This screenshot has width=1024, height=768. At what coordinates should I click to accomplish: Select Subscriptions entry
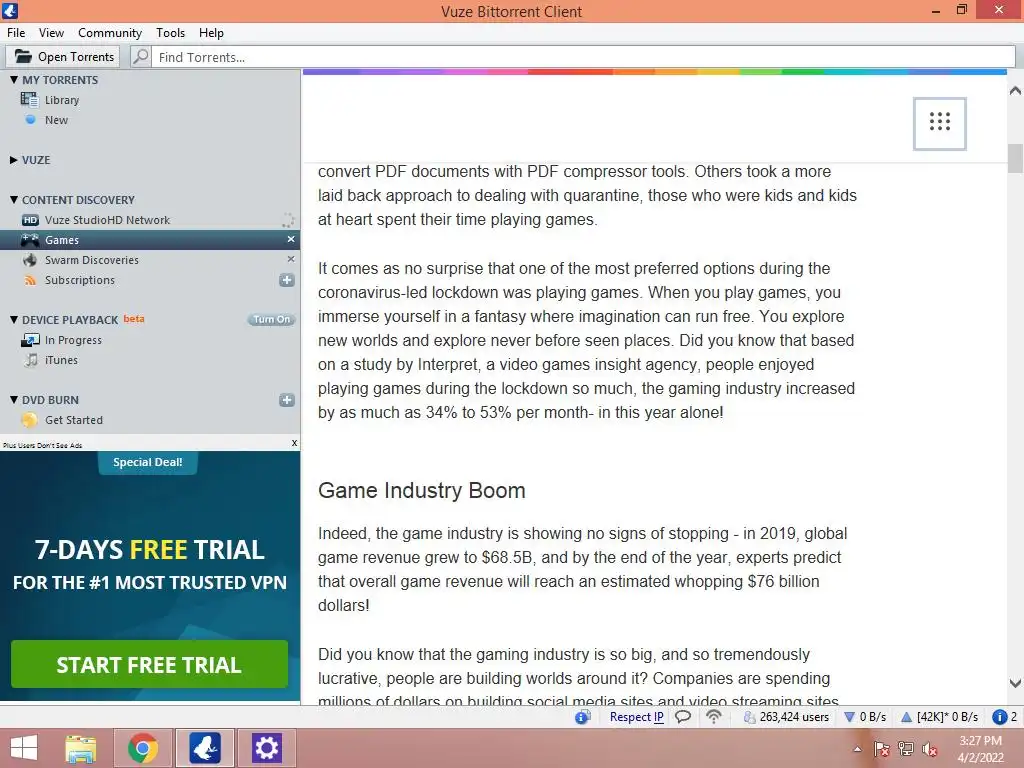[80, 280]
